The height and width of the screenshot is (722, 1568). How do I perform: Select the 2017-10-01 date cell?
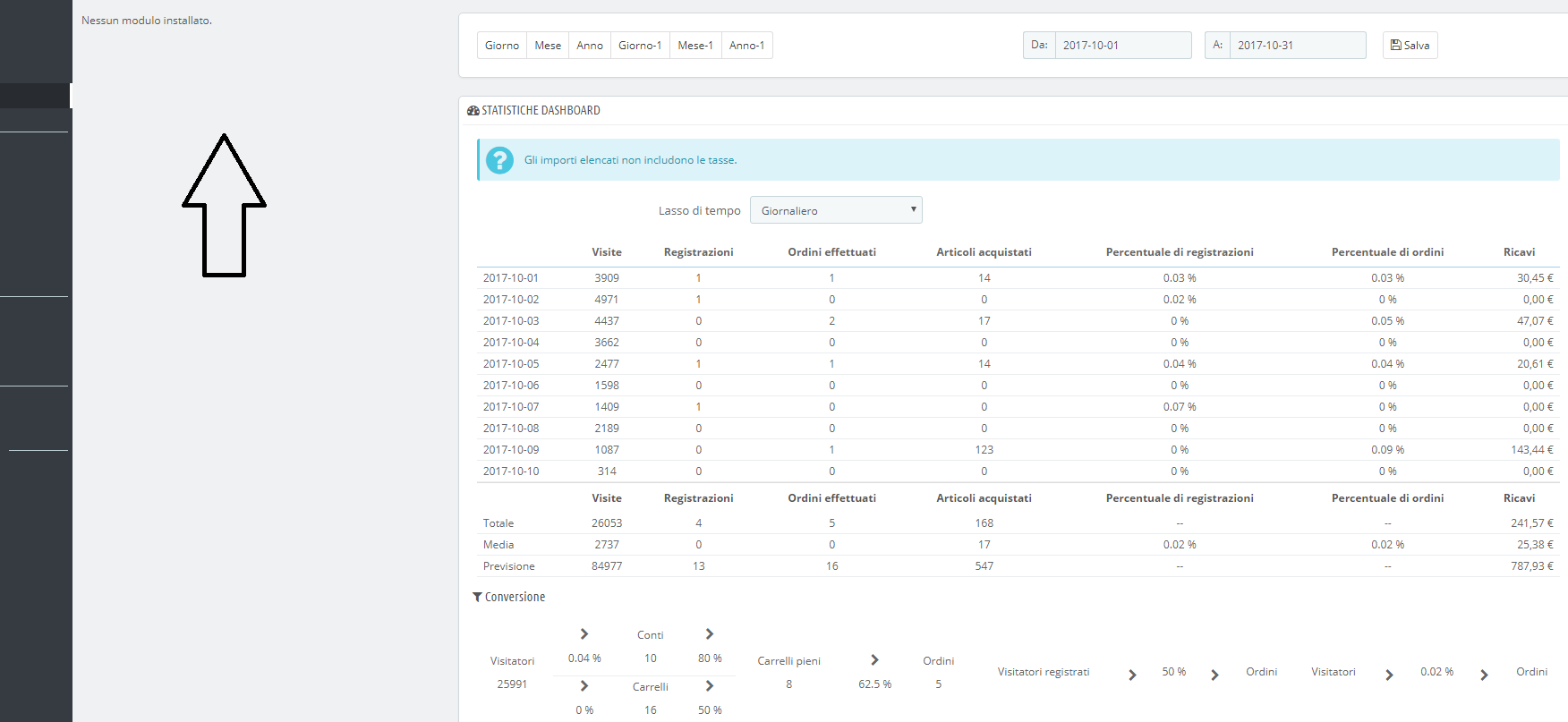point(511,278)
